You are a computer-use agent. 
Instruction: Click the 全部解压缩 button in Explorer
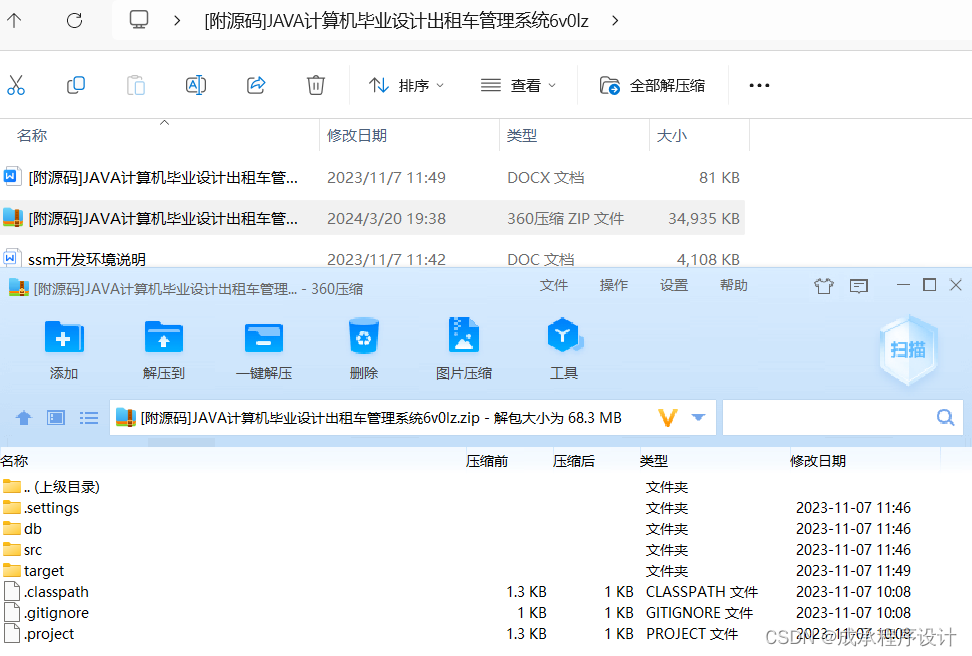point(652,85)
